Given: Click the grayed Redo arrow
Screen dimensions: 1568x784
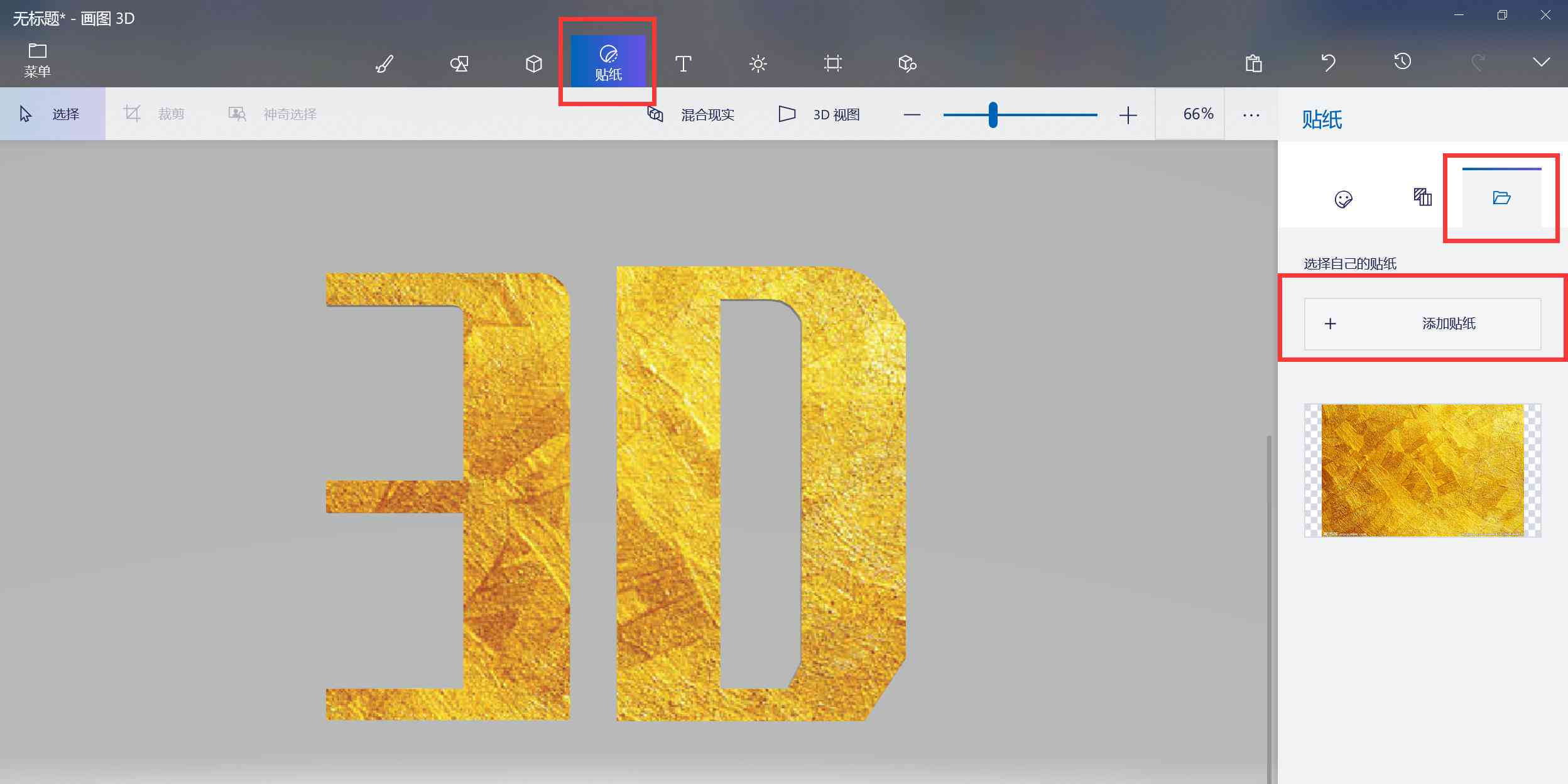Looking at the screenshot, I should pos(1478,62).
